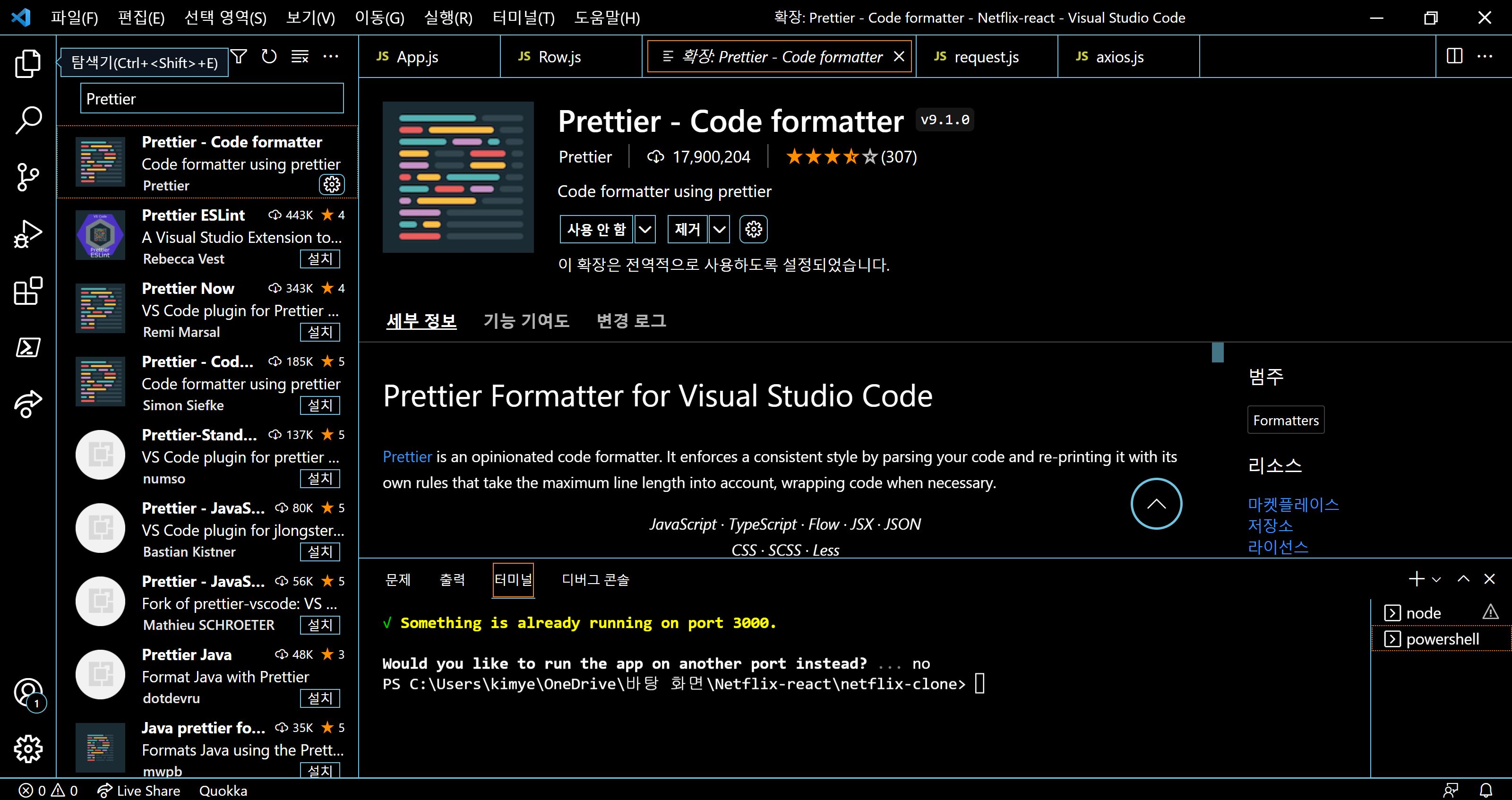Close the Prettier extension tab
The height and width of the screenshot is (800, 1512).
point(899,56)
